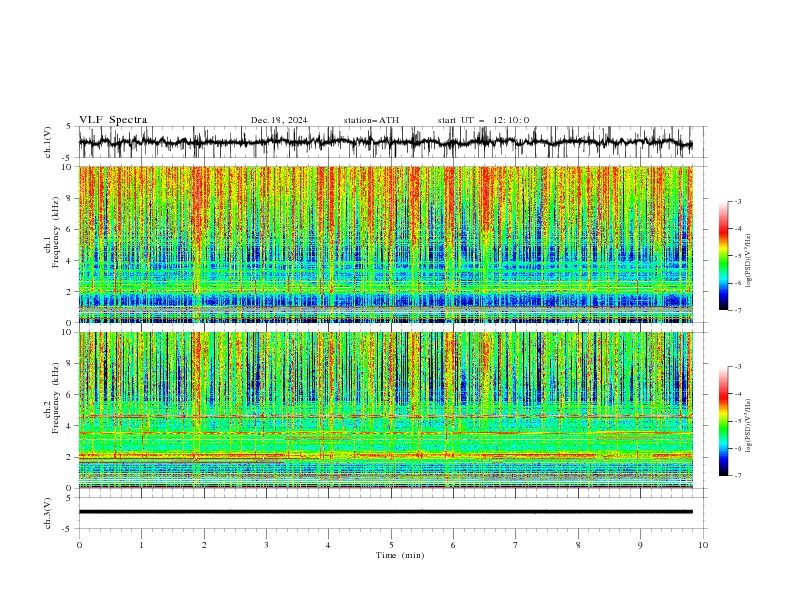
Task: Click the log(PSD) label beside ch.1 colorbar
Action: [748, 261]
